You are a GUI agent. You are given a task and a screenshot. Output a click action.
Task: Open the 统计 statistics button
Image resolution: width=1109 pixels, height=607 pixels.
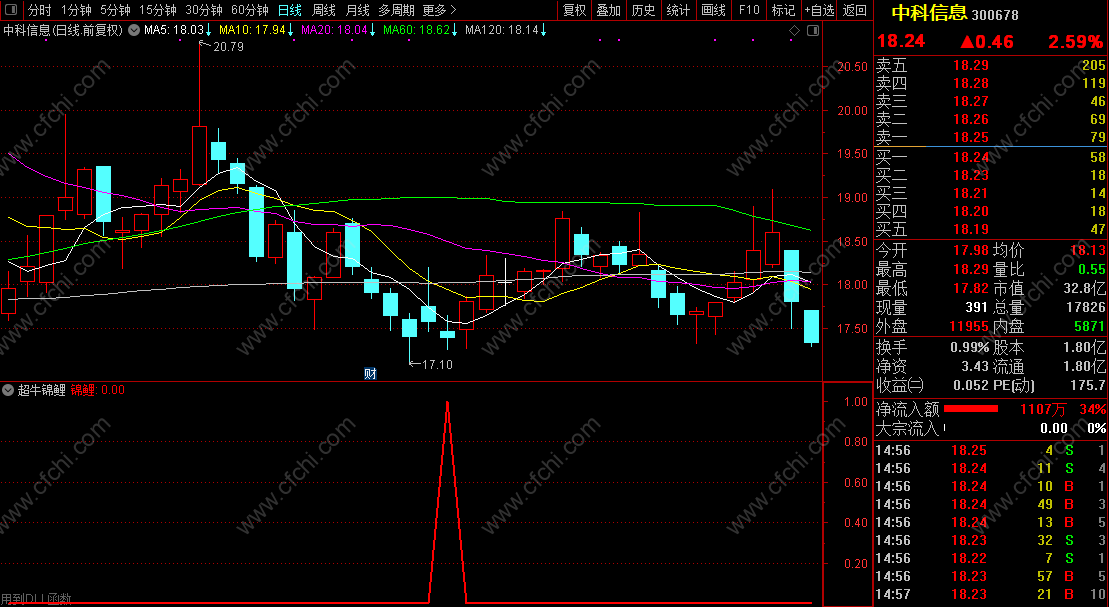tap(678, 10)
